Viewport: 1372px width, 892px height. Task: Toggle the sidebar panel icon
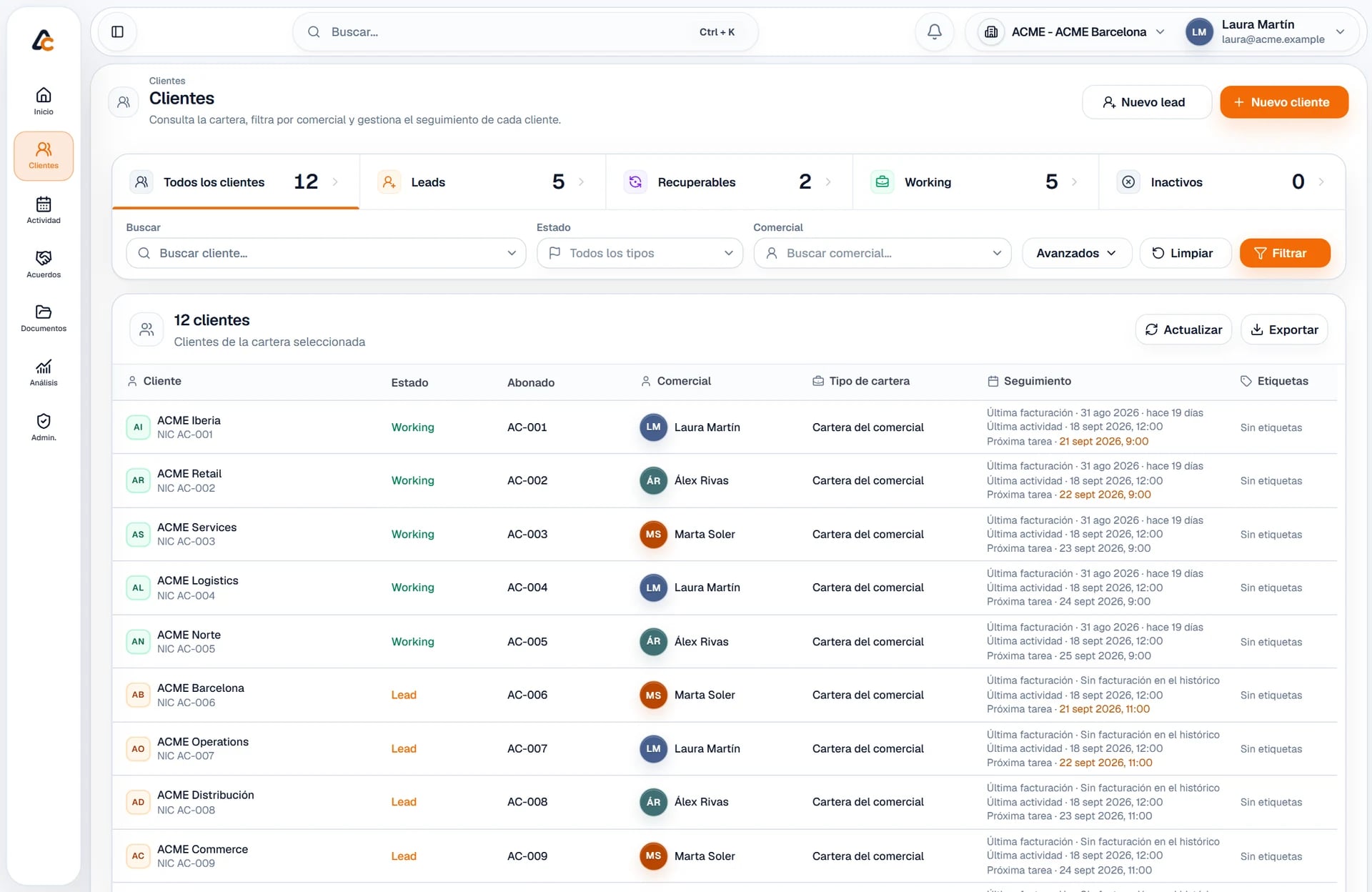pos(117,32)
